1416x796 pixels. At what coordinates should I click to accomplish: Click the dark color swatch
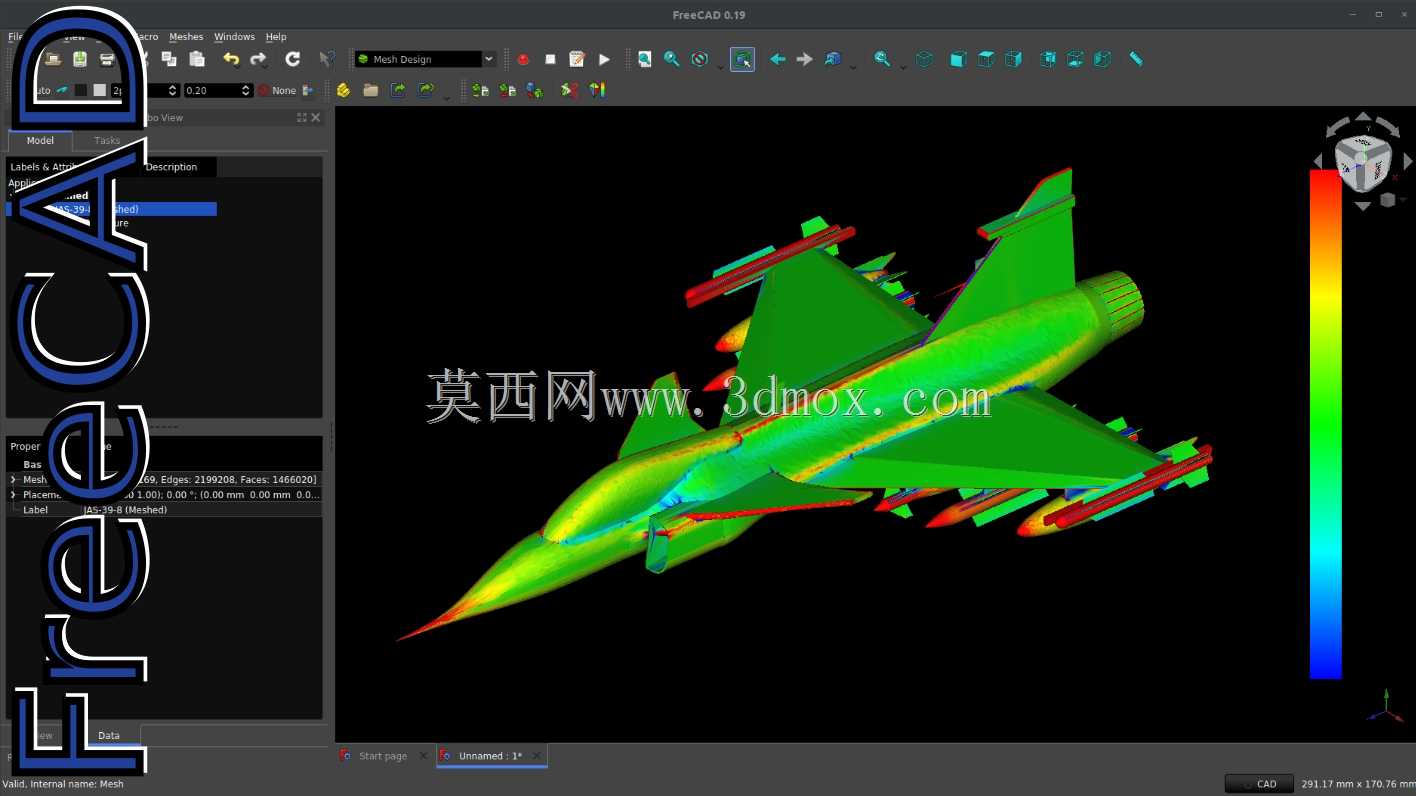pos(81,90)
